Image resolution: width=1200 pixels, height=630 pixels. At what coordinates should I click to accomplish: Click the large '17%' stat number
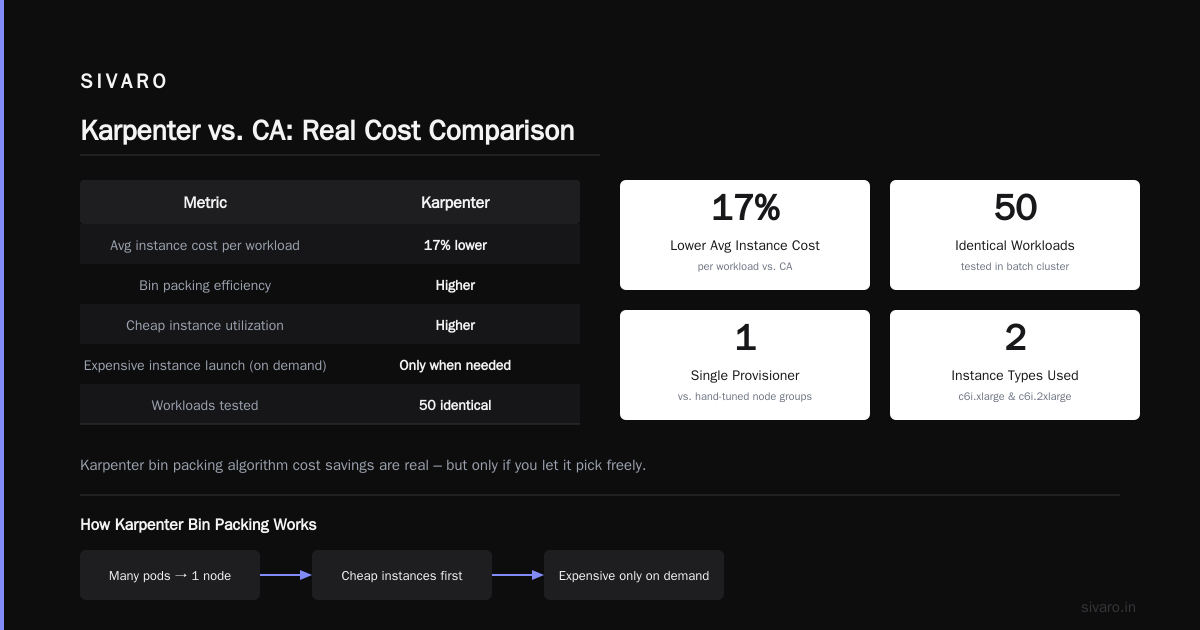coord(745,208)
